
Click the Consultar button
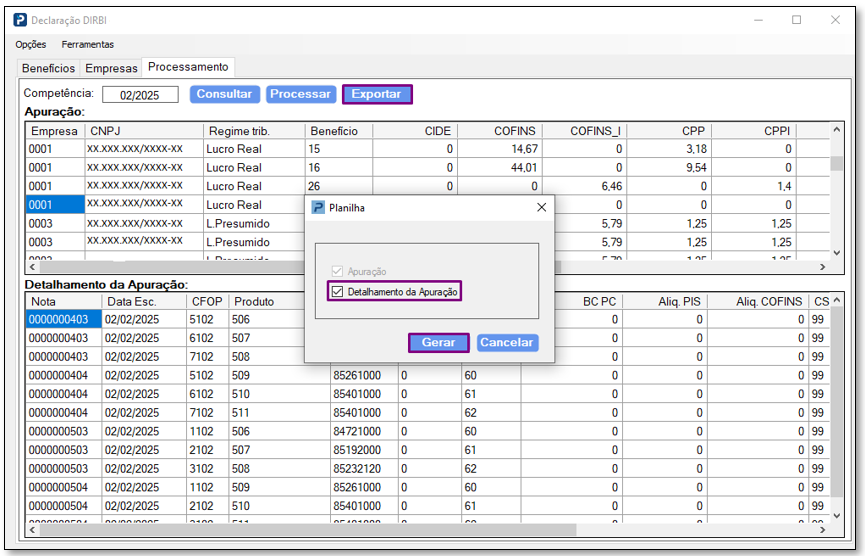[x=224, y=94]
